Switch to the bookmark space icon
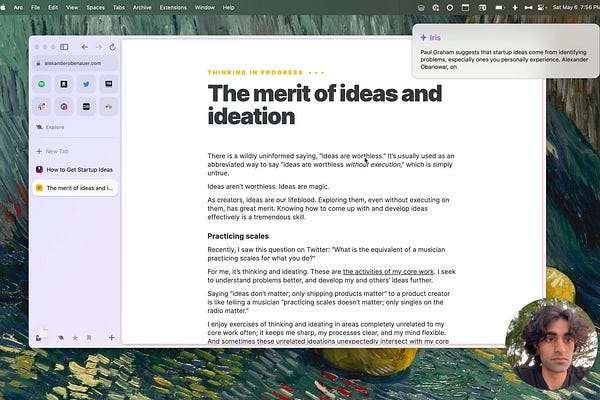 (89, 338)
